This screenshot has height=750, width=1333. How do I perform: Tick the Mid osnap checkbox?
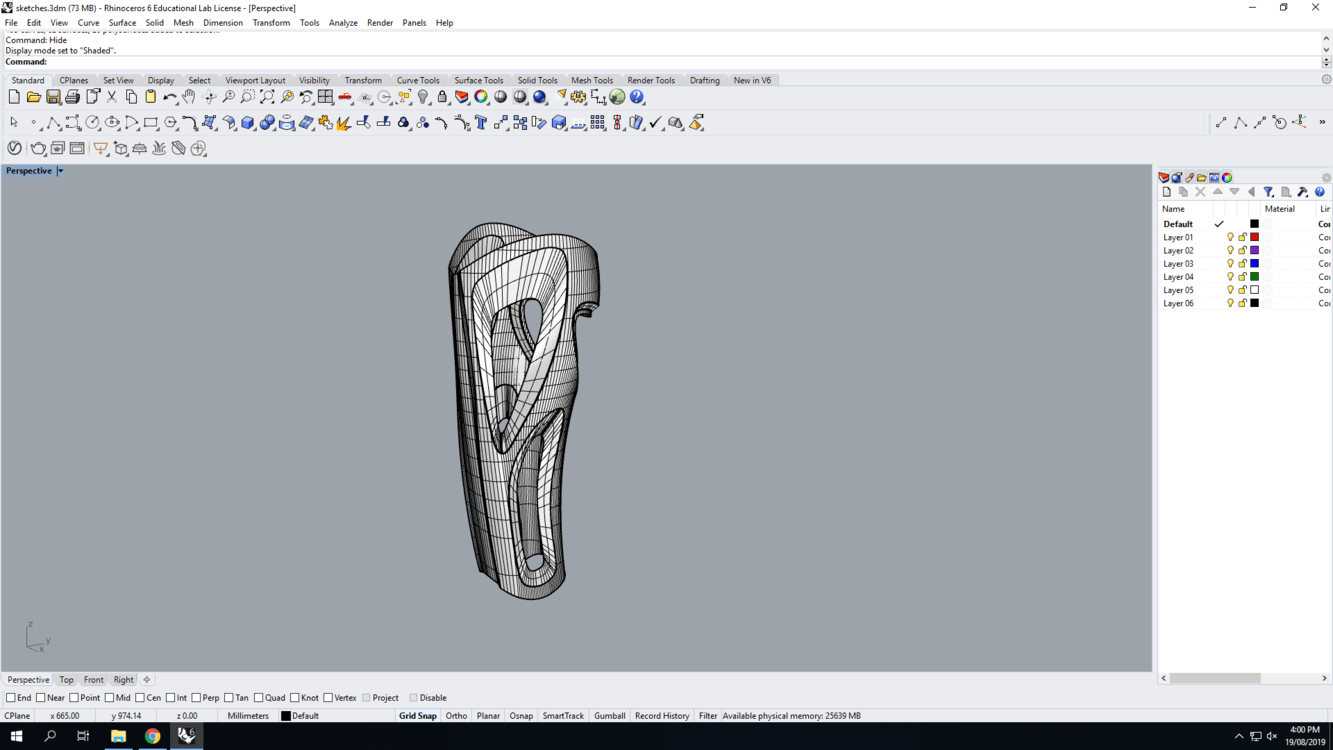point(110,698)
